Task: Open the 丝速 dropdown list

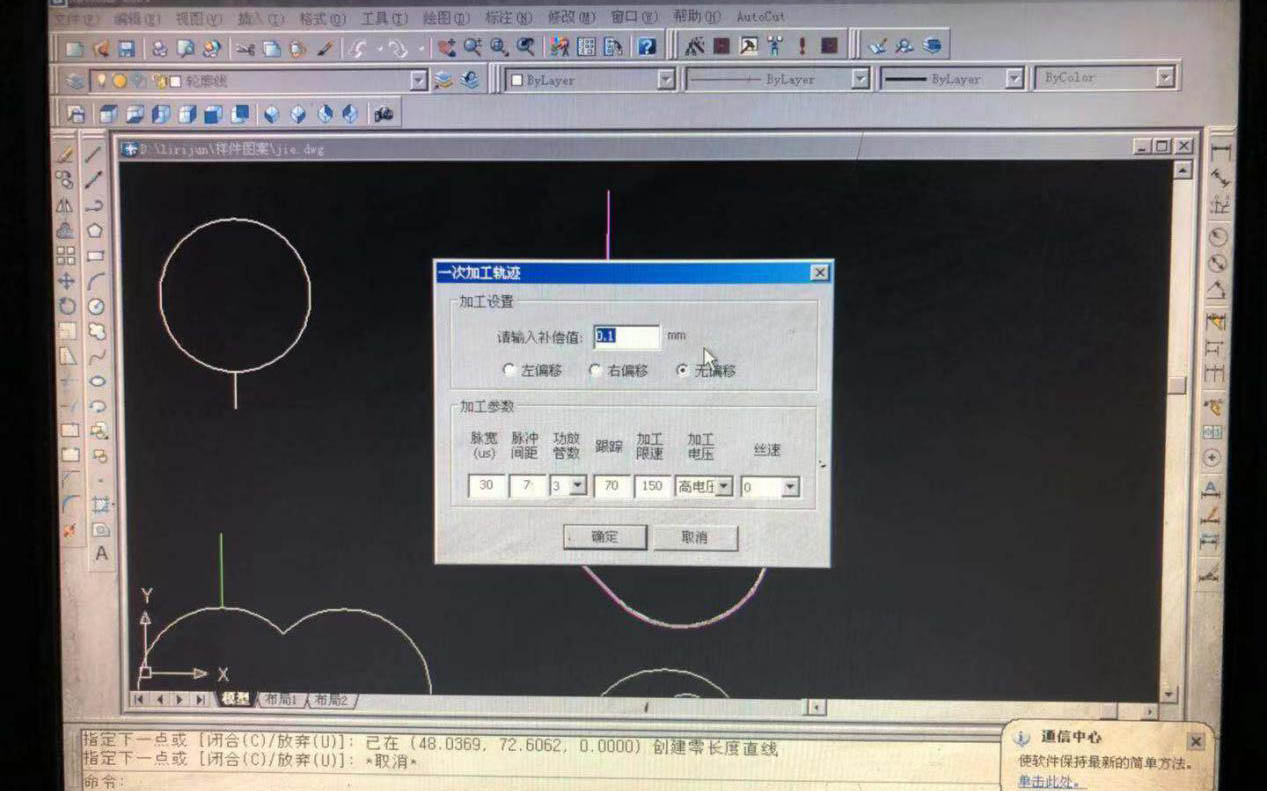Action: click(790, 487)
